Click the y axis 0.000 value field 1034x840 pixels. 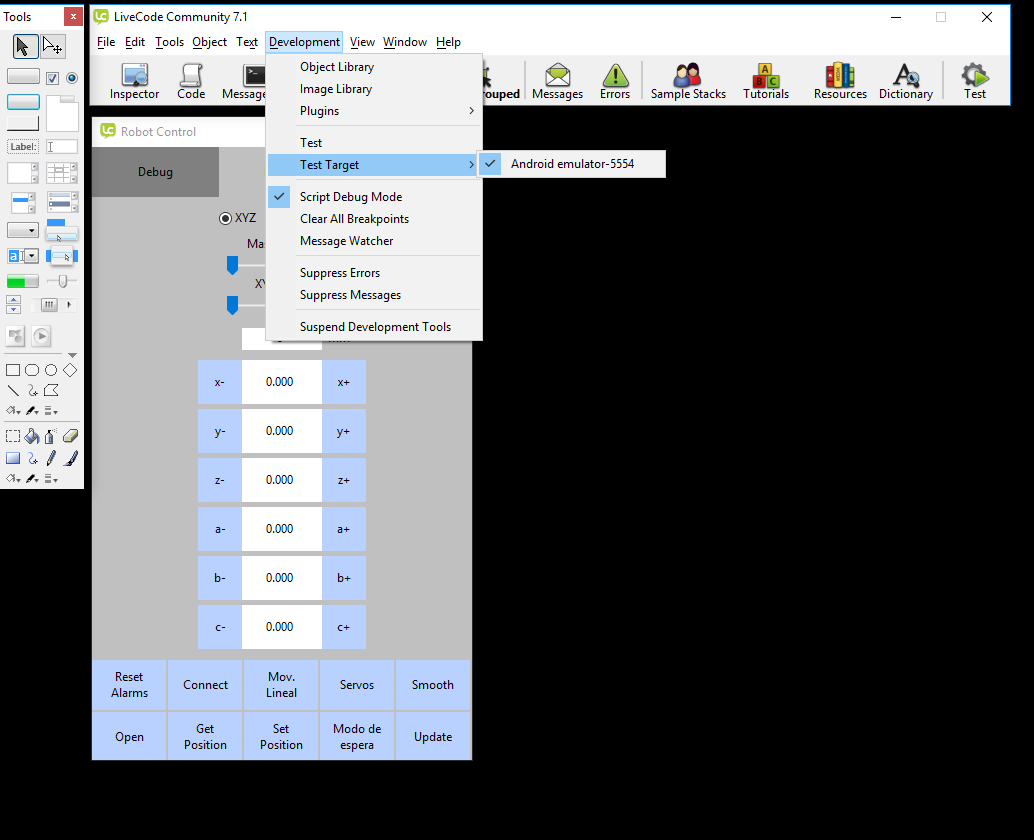point(282,431)
